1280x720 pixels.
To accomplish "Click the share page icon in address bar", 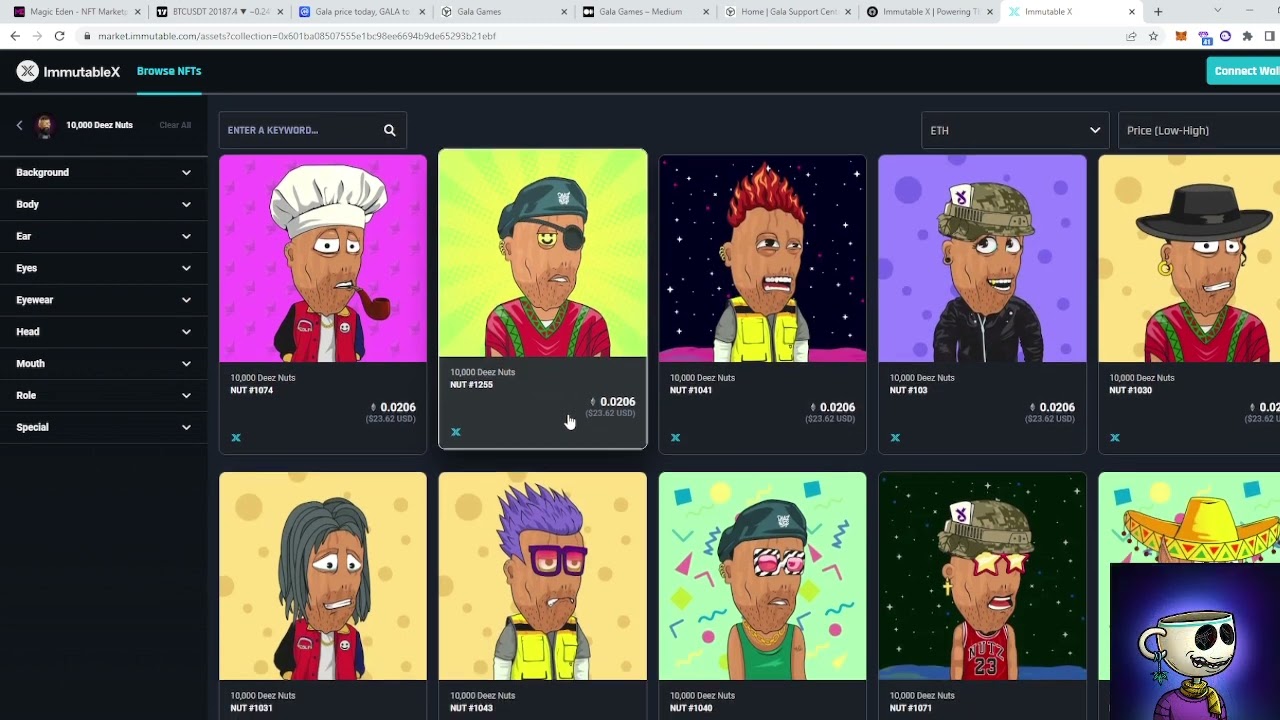I will [x=1131, y=36].
